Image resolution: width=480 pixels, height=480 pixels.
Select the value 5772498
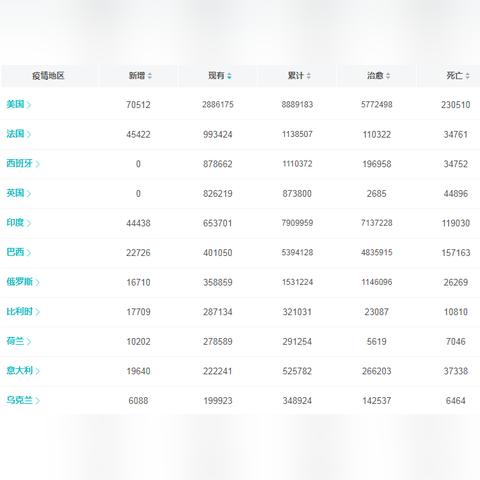point(377,105)
